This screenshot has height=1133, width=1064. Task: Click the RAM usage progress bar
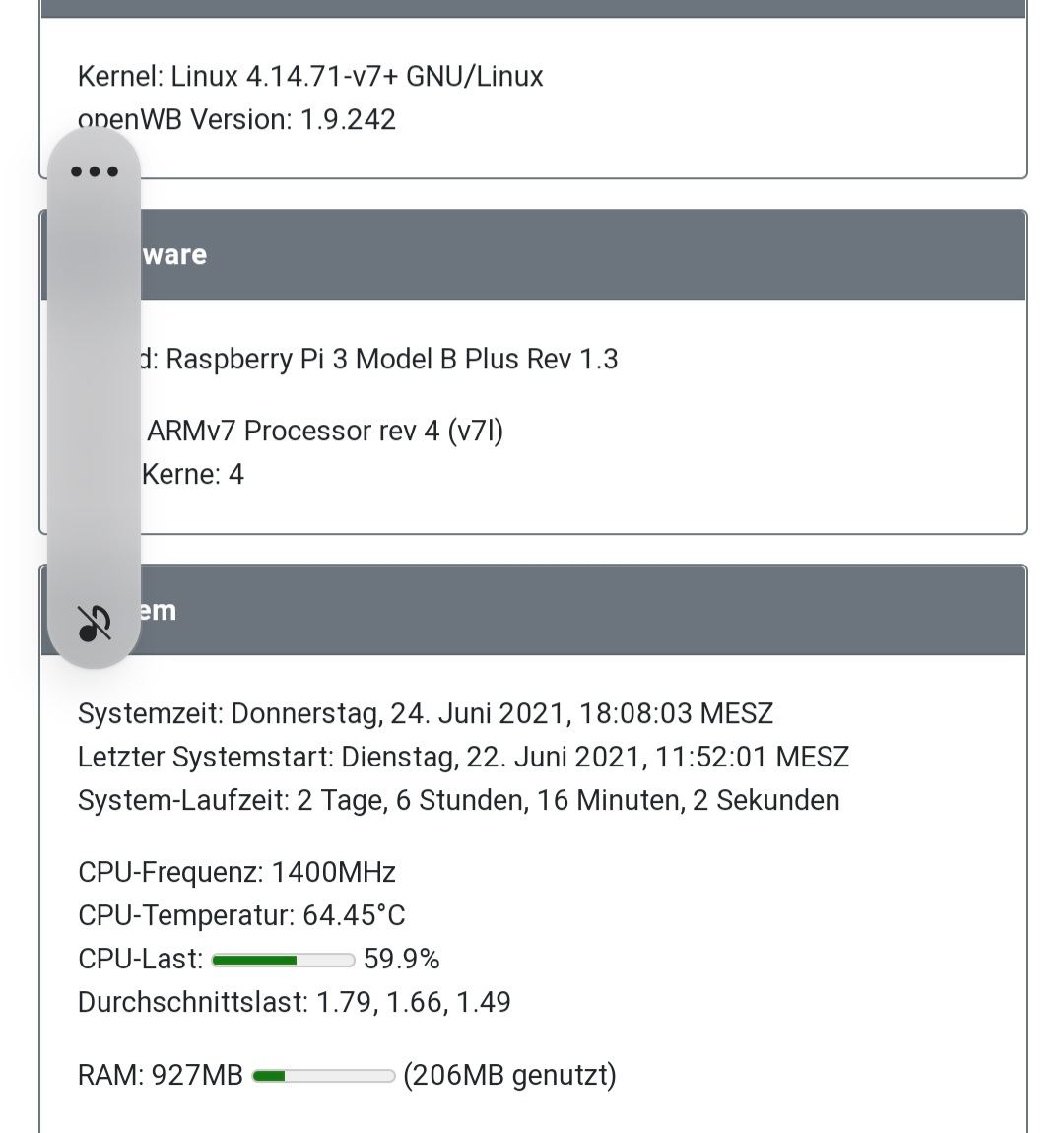click(323, 1076)
